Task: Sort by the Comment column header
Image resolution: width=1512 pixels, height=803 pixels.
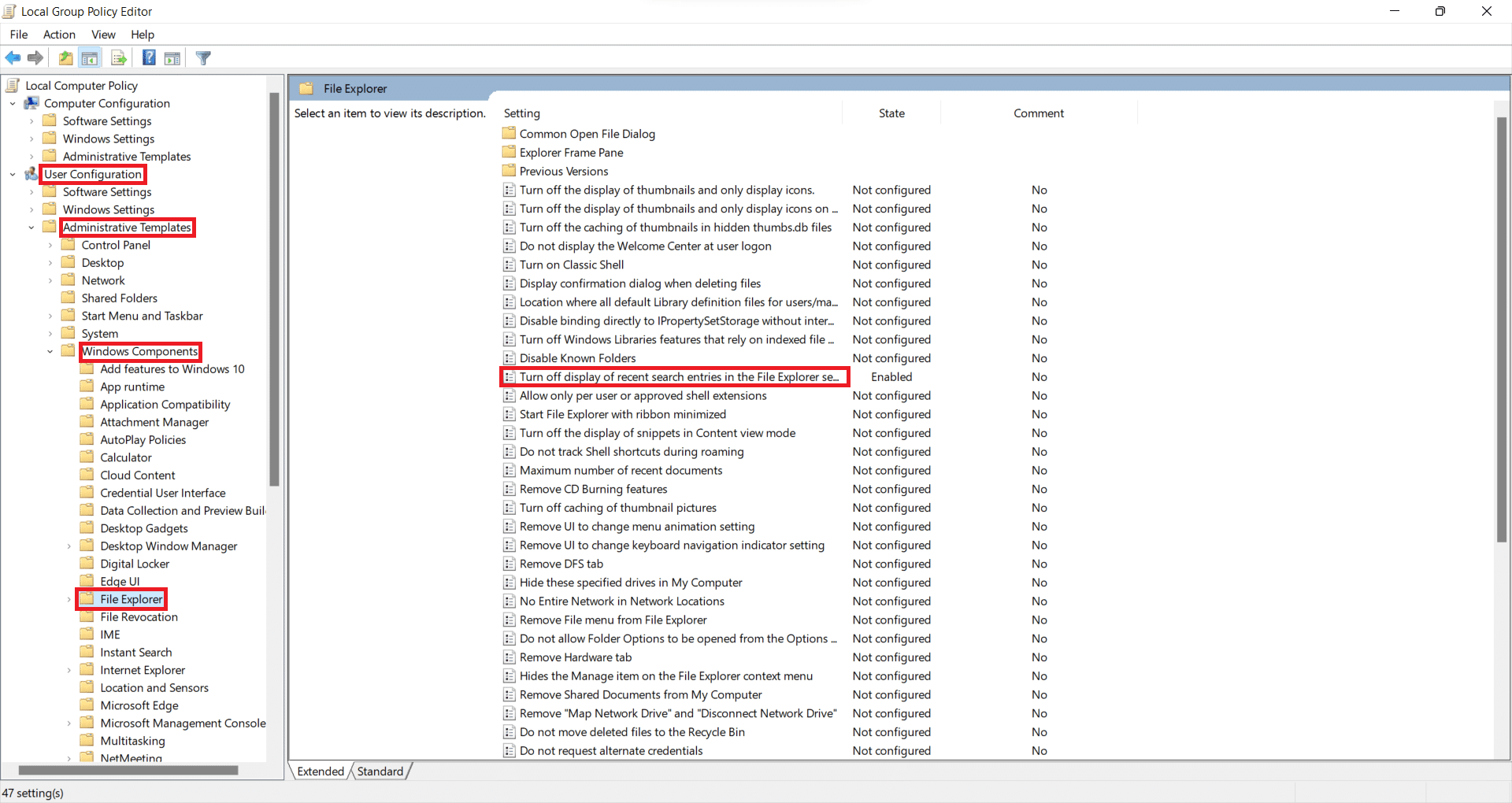Action: coord(1039,113)
